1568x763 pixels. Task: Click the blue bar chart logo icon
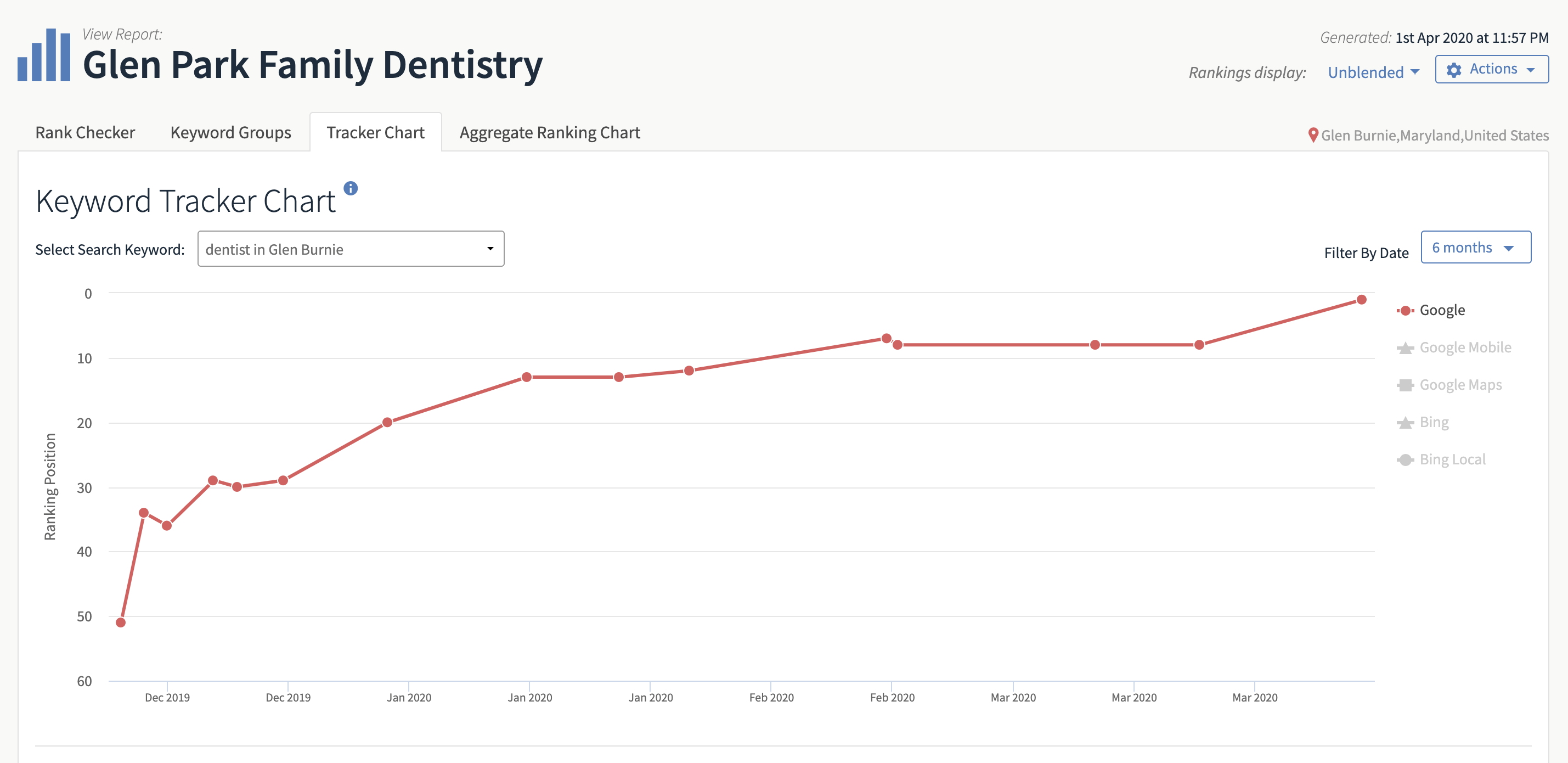click(44, 55)
